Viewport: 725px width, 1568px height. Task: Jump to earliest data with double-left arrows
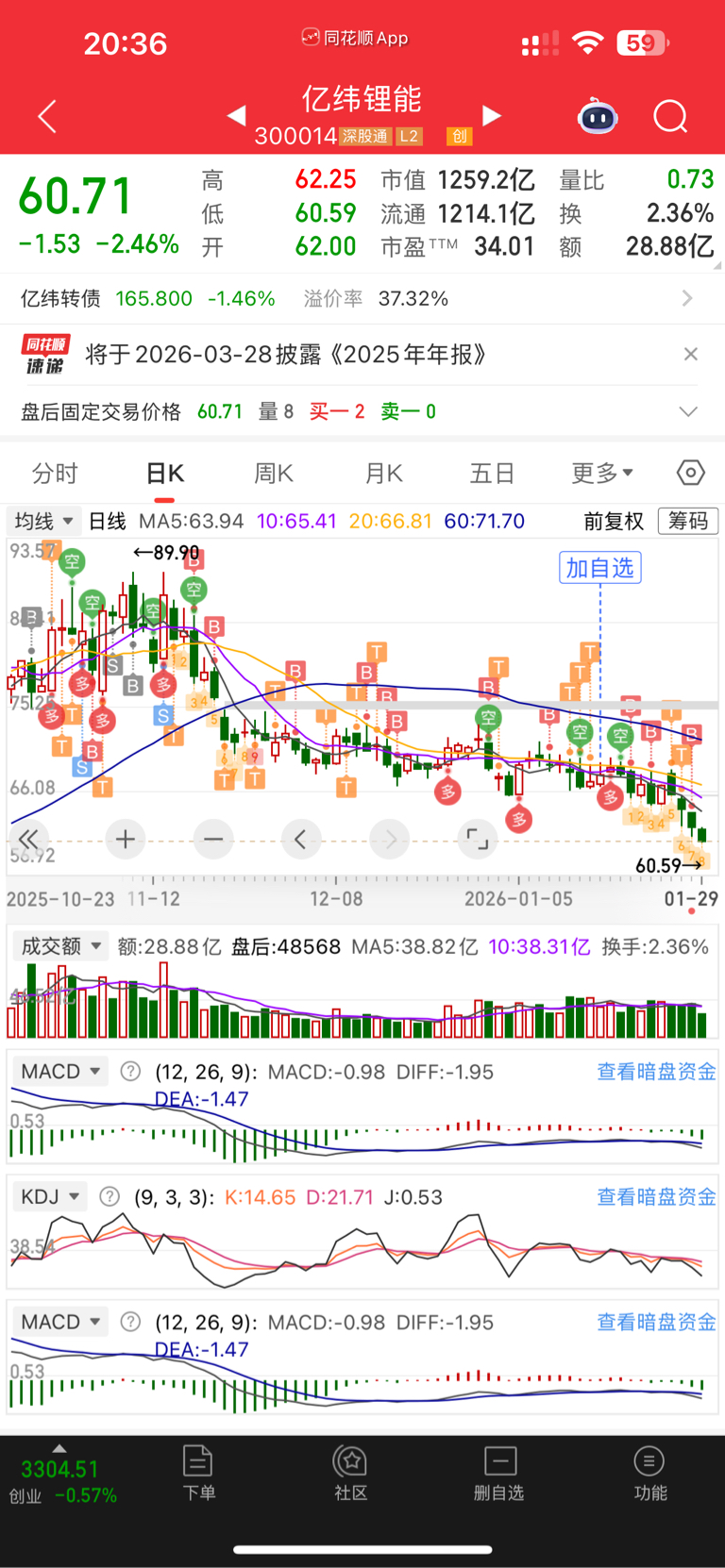(28, 839)
